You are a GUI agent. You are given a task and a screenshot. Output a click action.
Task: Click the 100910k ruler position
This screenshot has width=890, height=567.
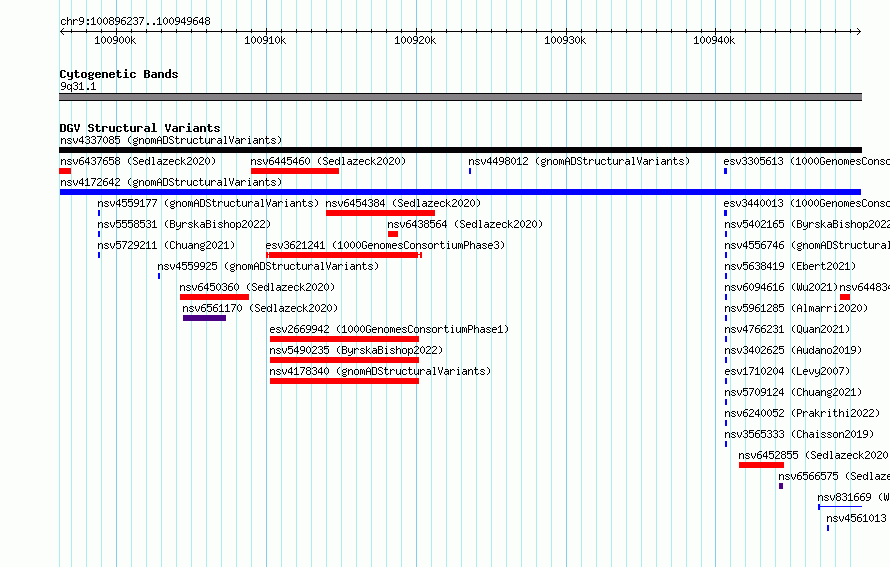265,40
